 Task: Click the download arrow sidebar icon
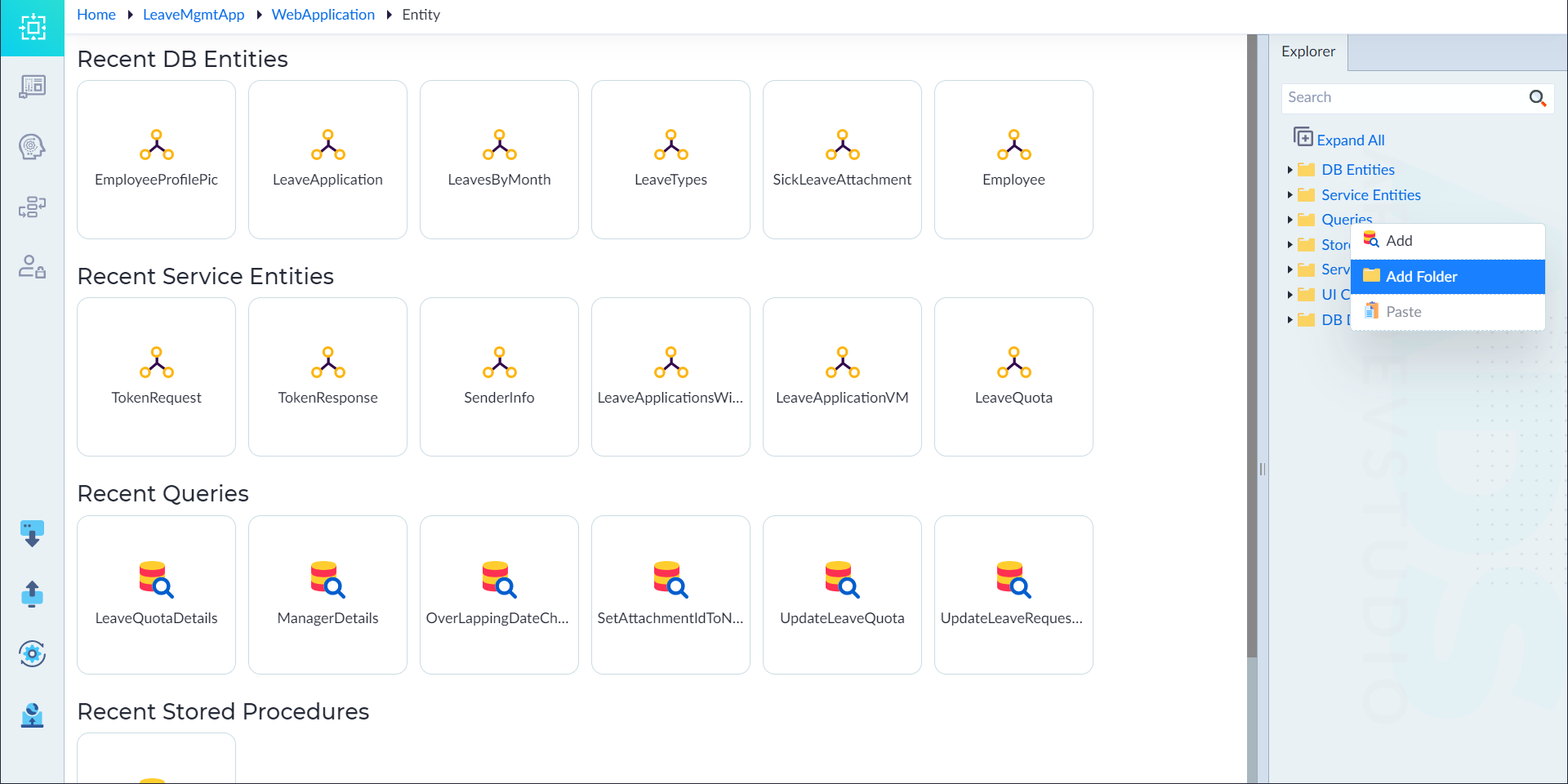coord(32,534)
